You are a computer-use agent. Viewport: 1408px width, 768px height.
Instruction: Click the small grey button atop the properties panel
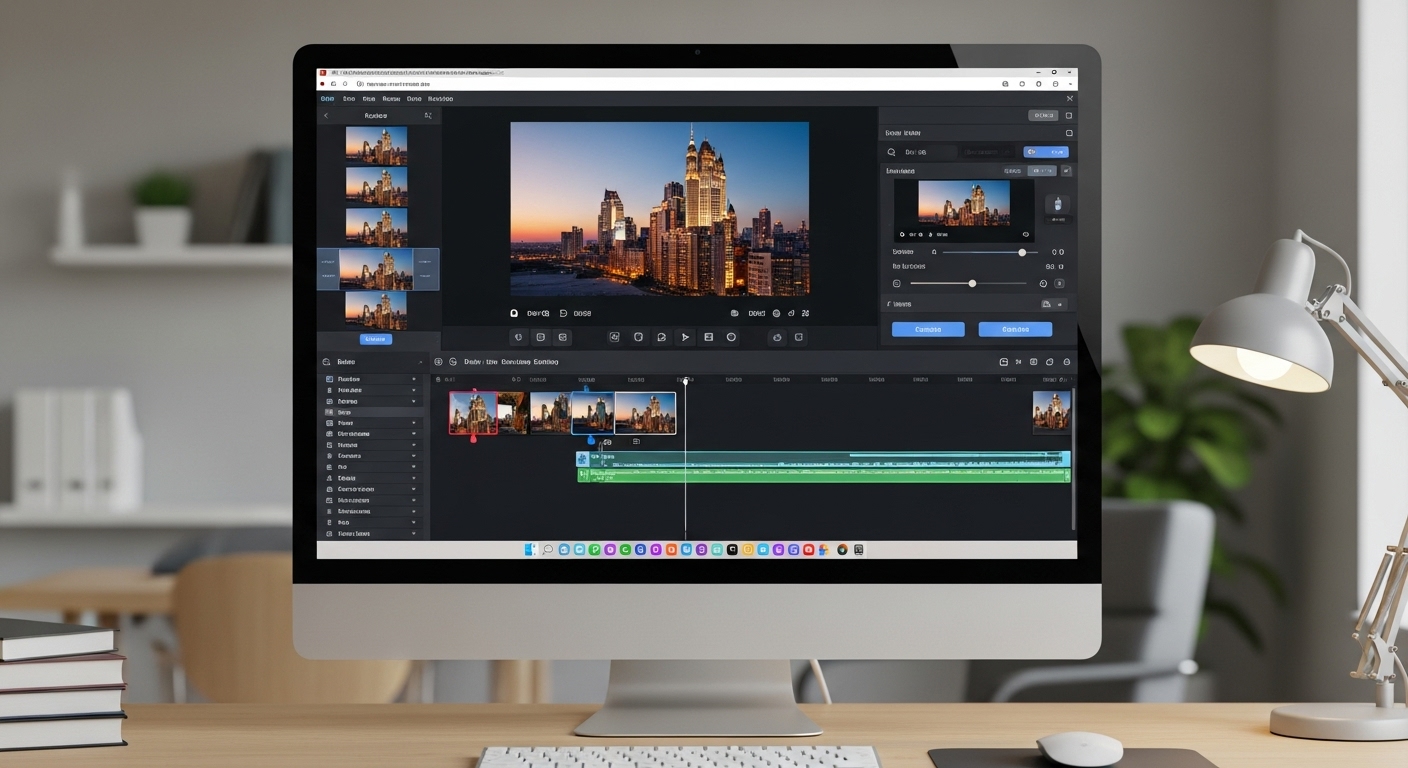click(1043, 116)
